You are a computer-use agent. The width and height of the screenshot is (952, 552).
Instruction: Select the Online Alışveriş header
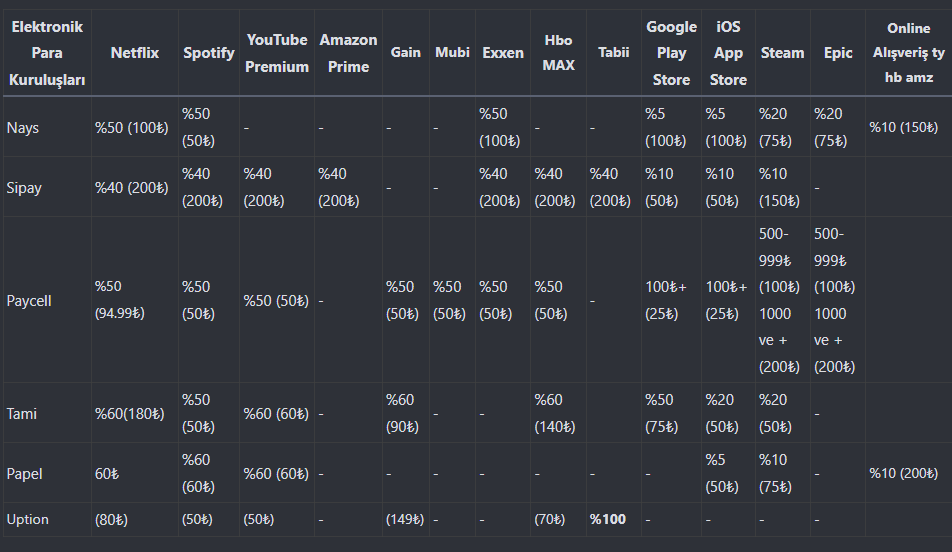(909, 53)
